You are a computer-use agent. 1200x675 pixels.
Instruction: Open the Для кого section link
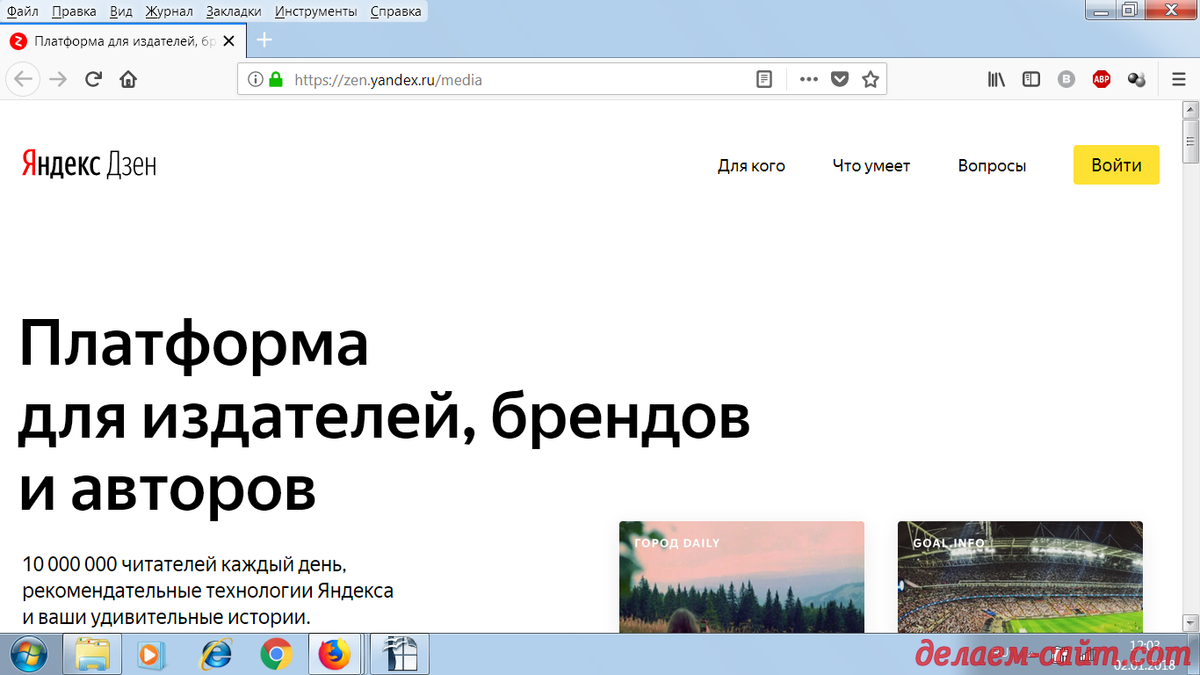(751, 166)
